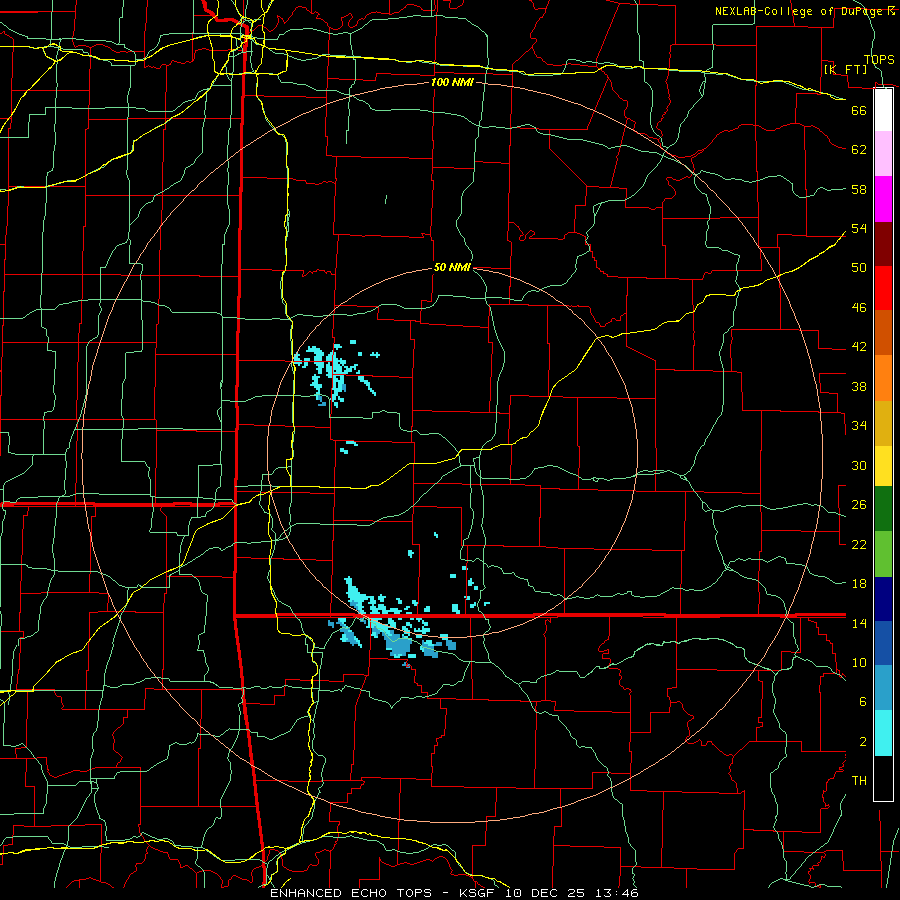The width and height of the screenshot is (900, 900).
Task: Click the dark green legend swatch
Action: pyautogui.click(x=883, y=508)
